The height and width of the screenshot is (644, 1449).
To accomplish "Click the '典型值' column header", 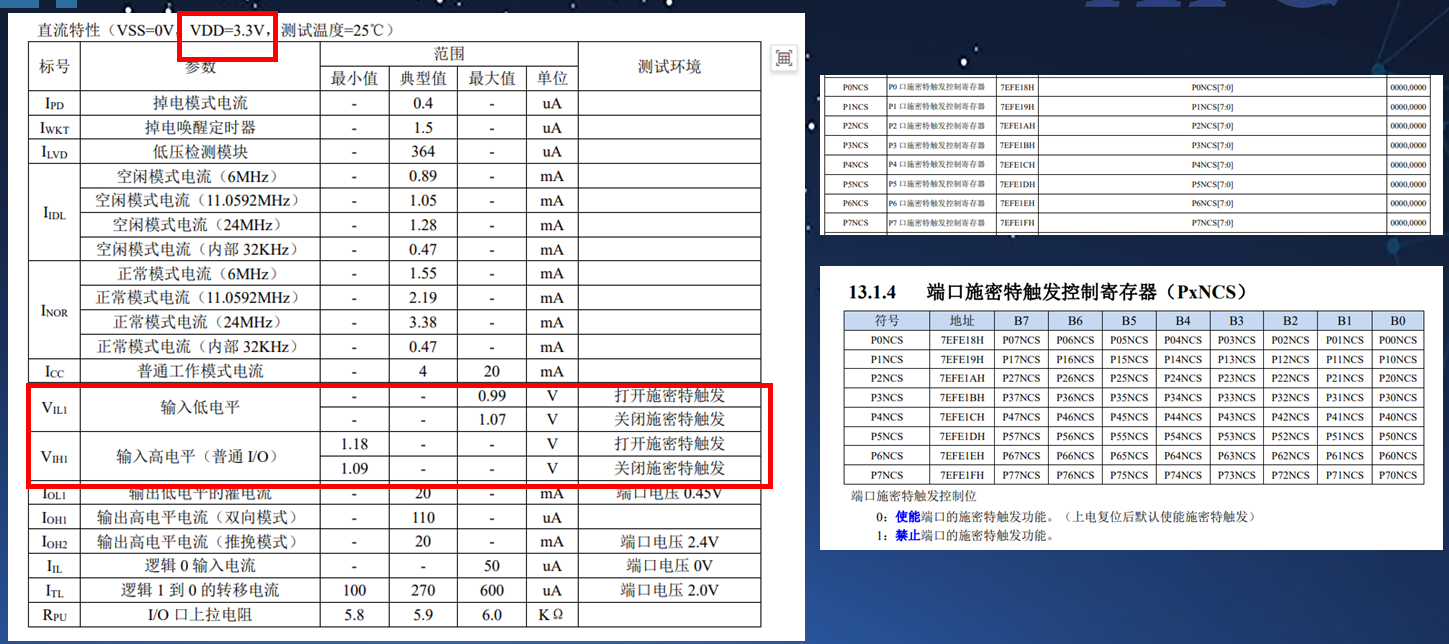I will click(423, 78).
